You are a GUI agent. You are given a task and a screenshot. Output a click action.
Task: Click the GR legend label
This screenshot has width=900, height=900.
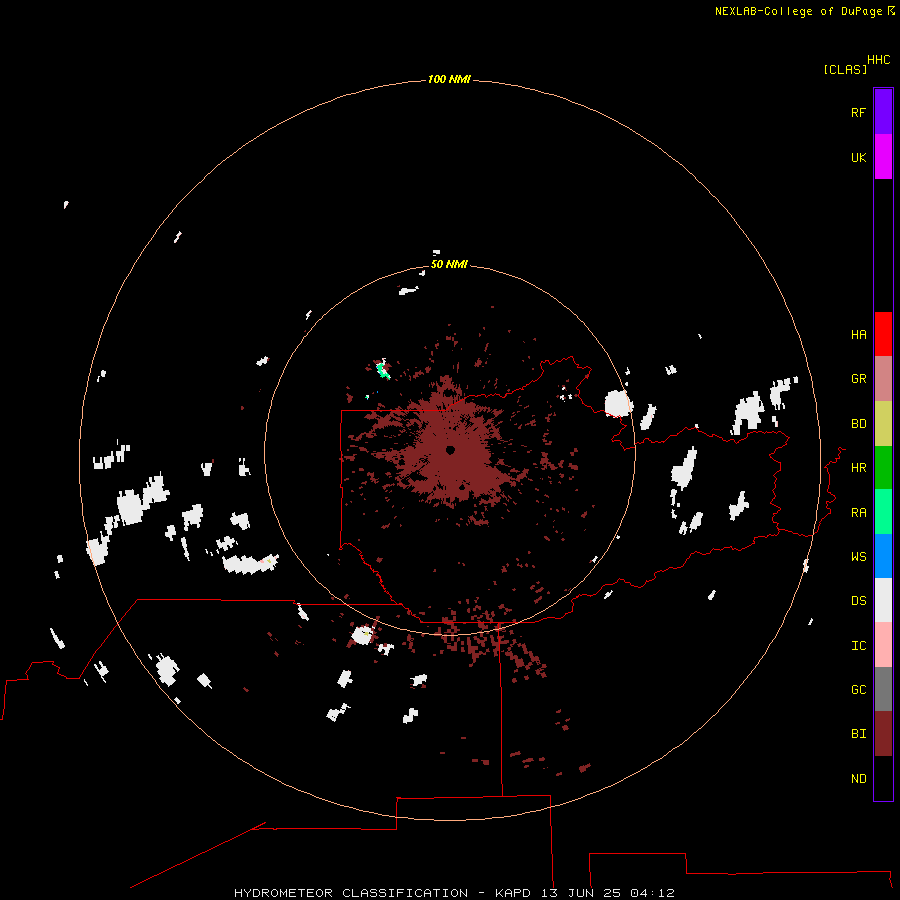point(858,379)
